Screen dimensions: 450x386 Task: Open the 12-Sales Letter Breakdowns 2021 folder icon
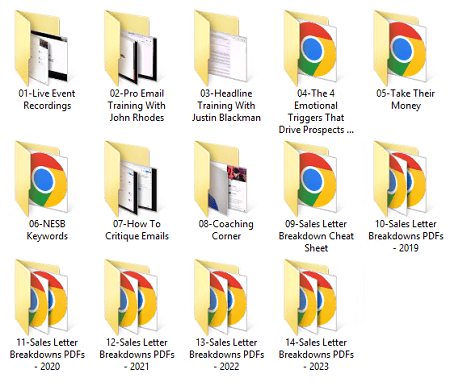click(x=131, y=297)
